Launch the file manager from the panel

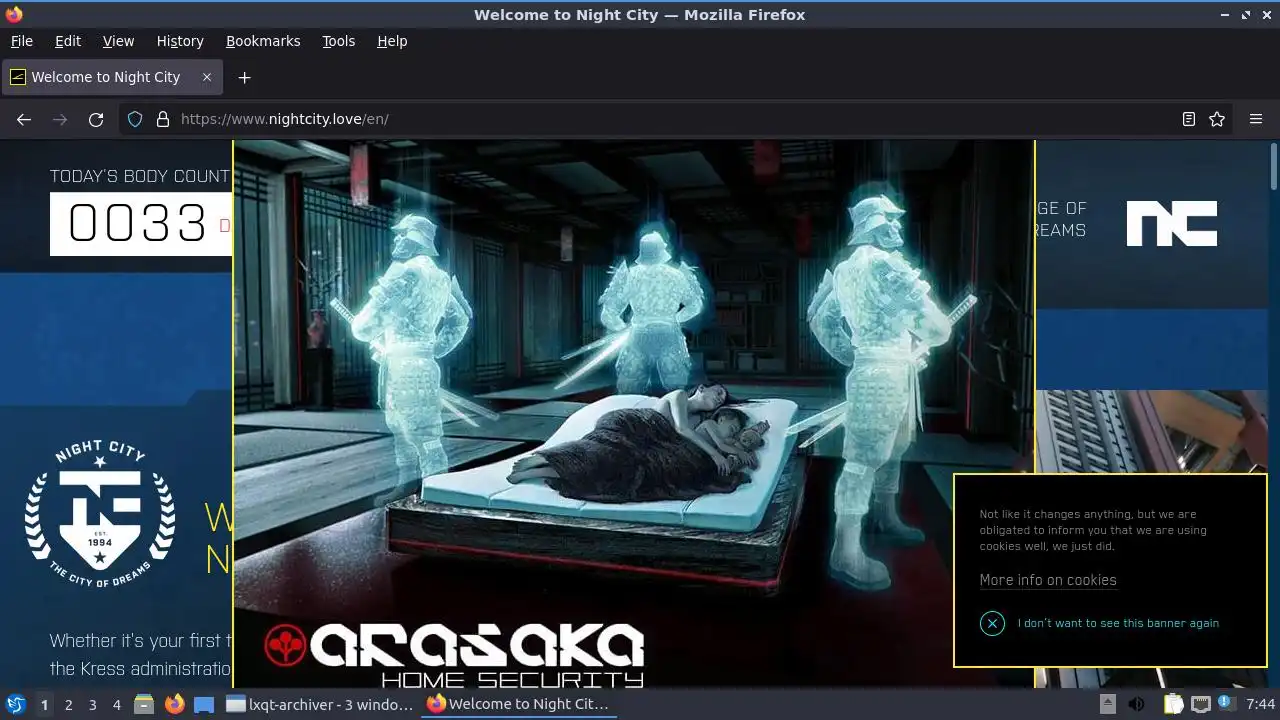(144, 704)
